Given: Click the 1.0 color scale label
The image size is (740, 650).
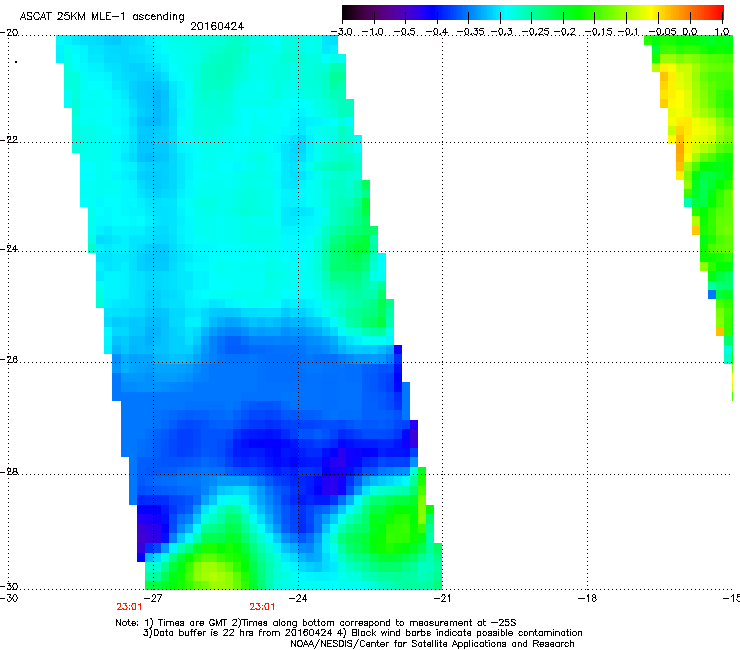Looking at the screenshot, I should coord(722,32).
